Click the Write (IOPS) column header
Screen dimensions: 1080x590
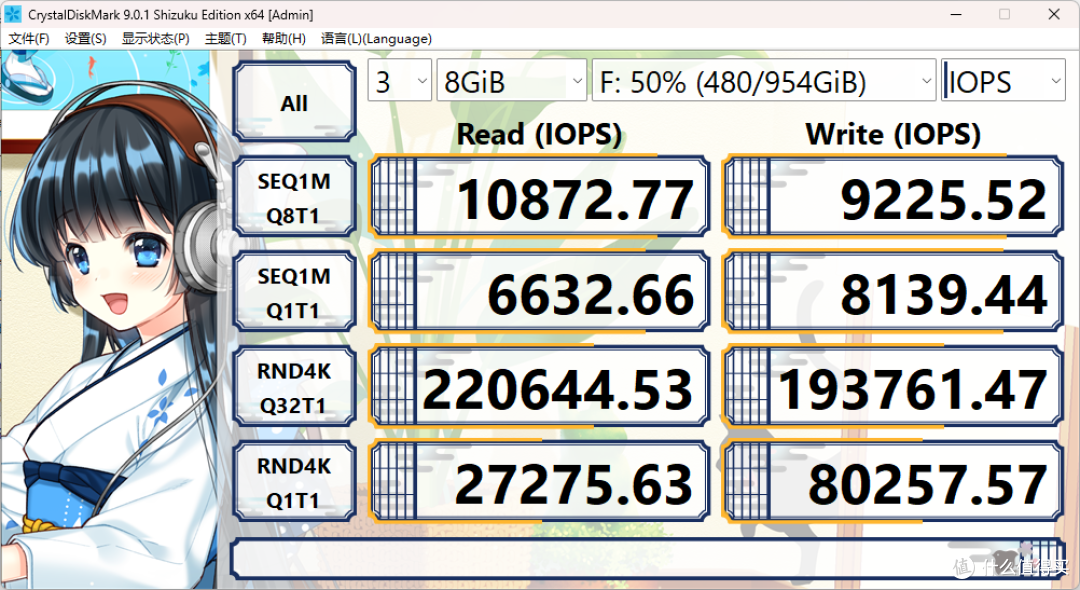point(893,134)
